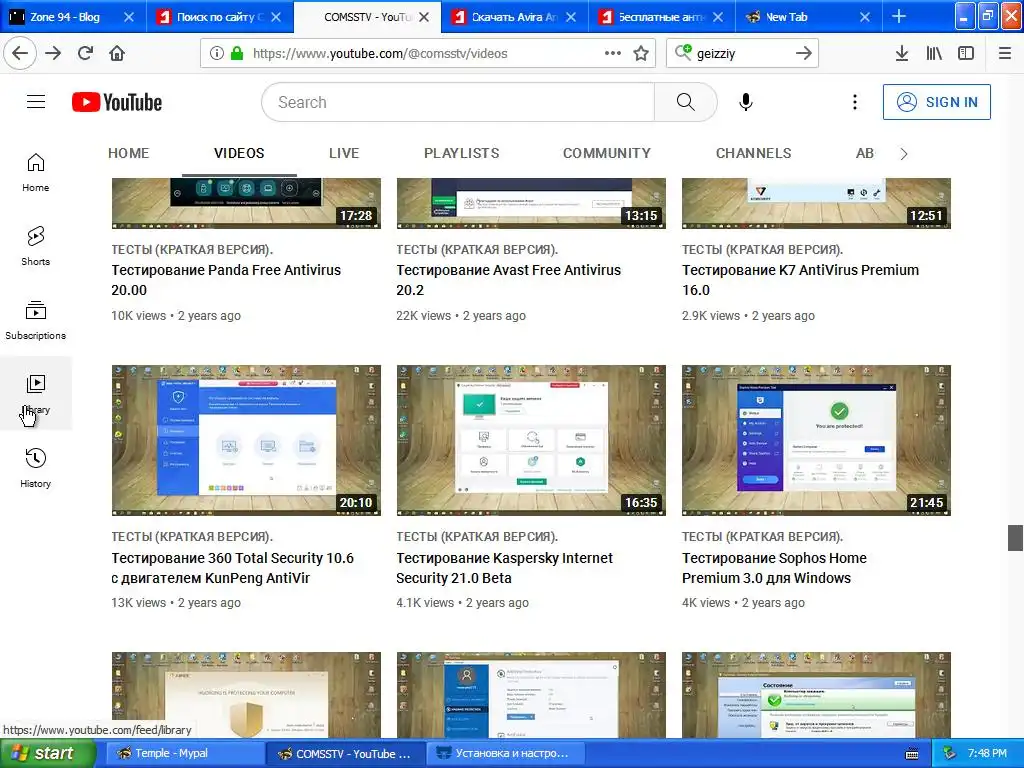
Task: Go to Home in YouTube sidebar
Action: point(35,172)
